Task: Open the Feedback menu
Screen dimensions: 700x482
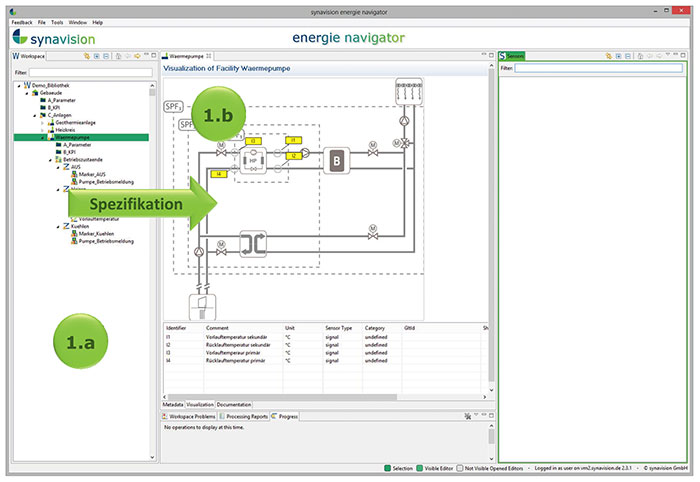Action: [22, 22]
